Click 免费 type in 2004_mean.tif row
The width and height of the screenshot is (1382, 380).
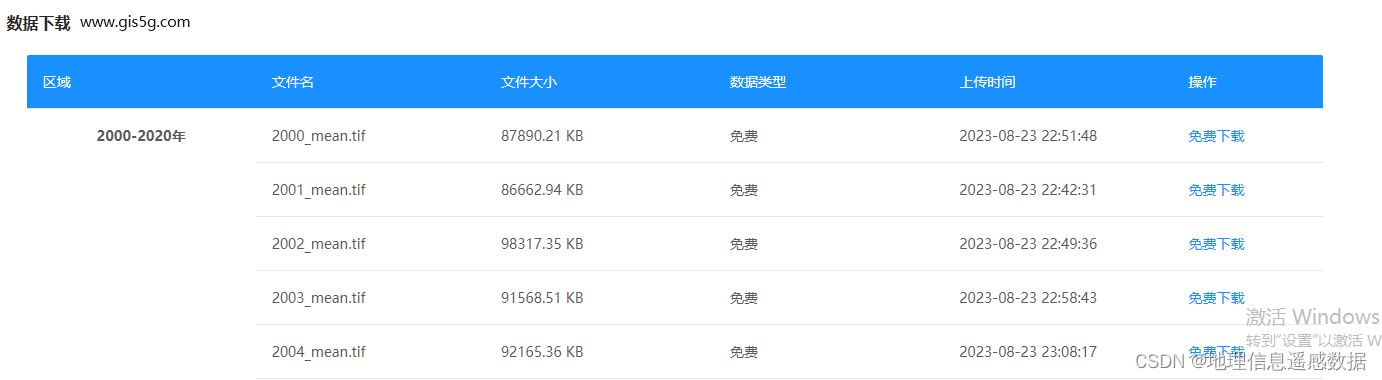pyautogui.click(x=744, y=352)
